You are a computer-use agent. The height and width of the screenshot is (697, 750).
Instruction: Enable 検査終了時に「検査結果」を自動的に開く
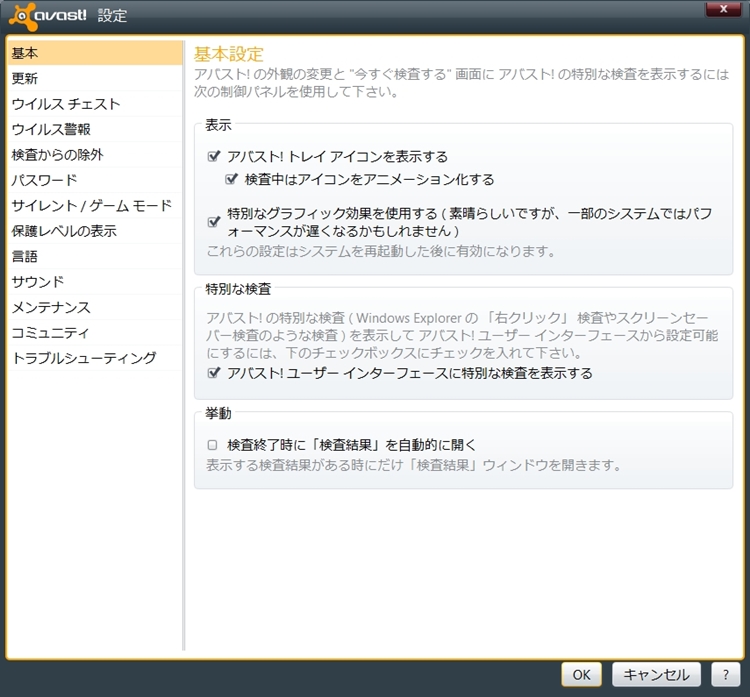point(212,445)
